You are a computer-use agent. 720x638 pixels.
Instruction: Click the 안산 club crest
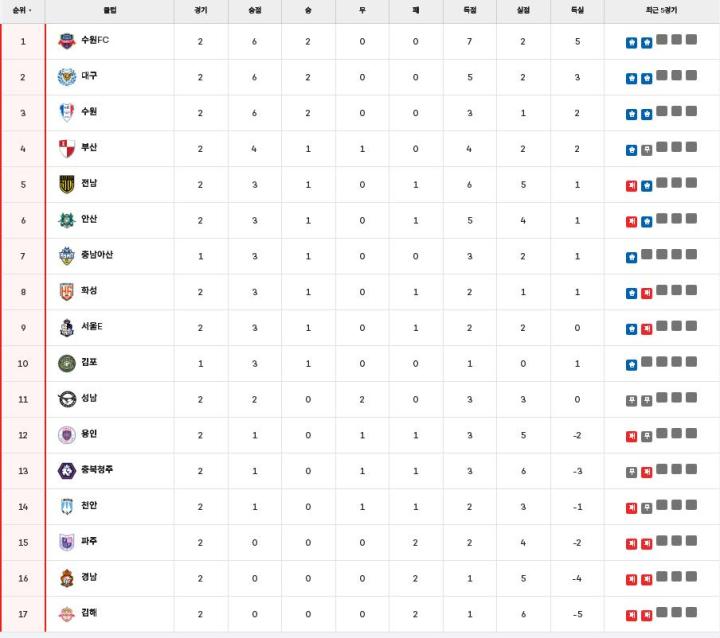tap(67, 220)
